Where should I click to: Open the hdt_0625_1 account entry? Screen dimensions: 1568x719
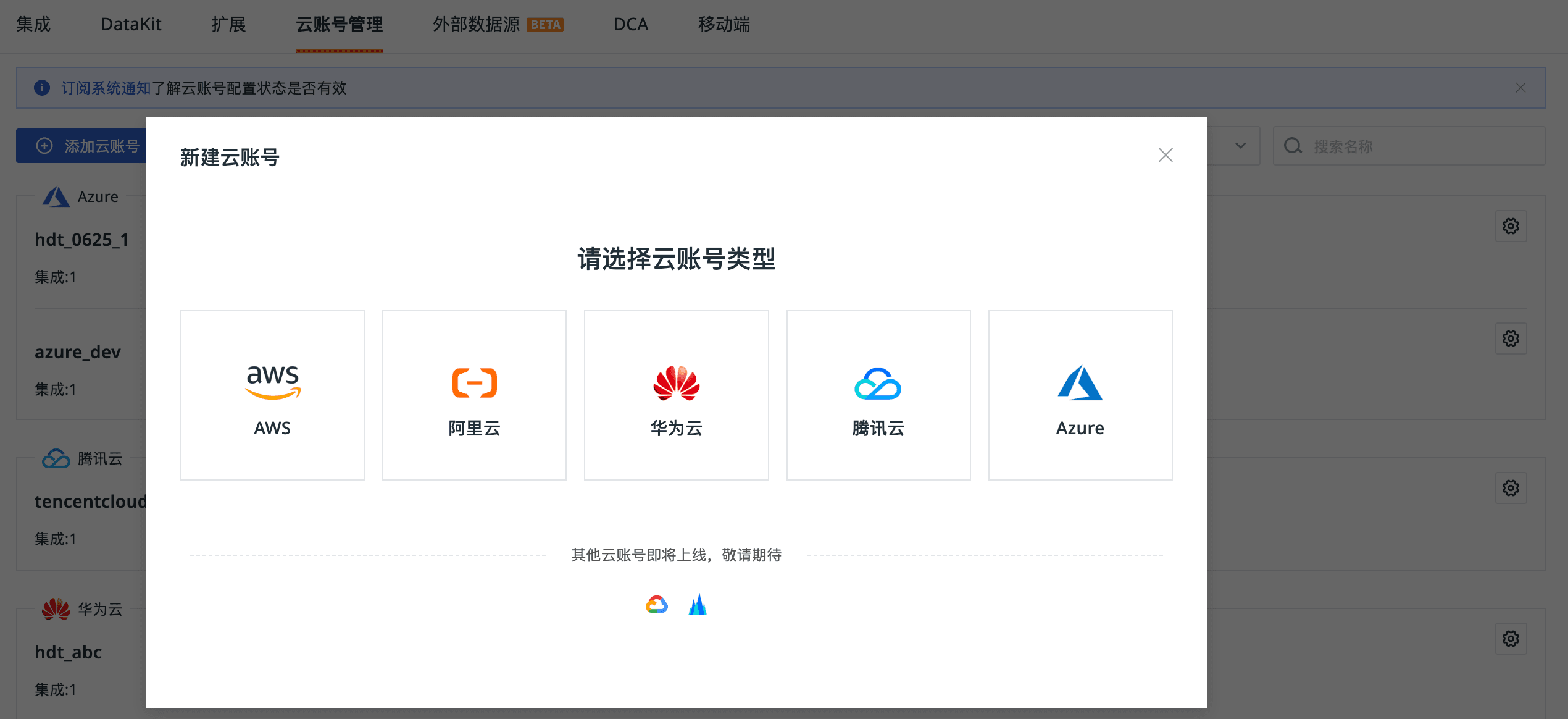pos(81,240)
